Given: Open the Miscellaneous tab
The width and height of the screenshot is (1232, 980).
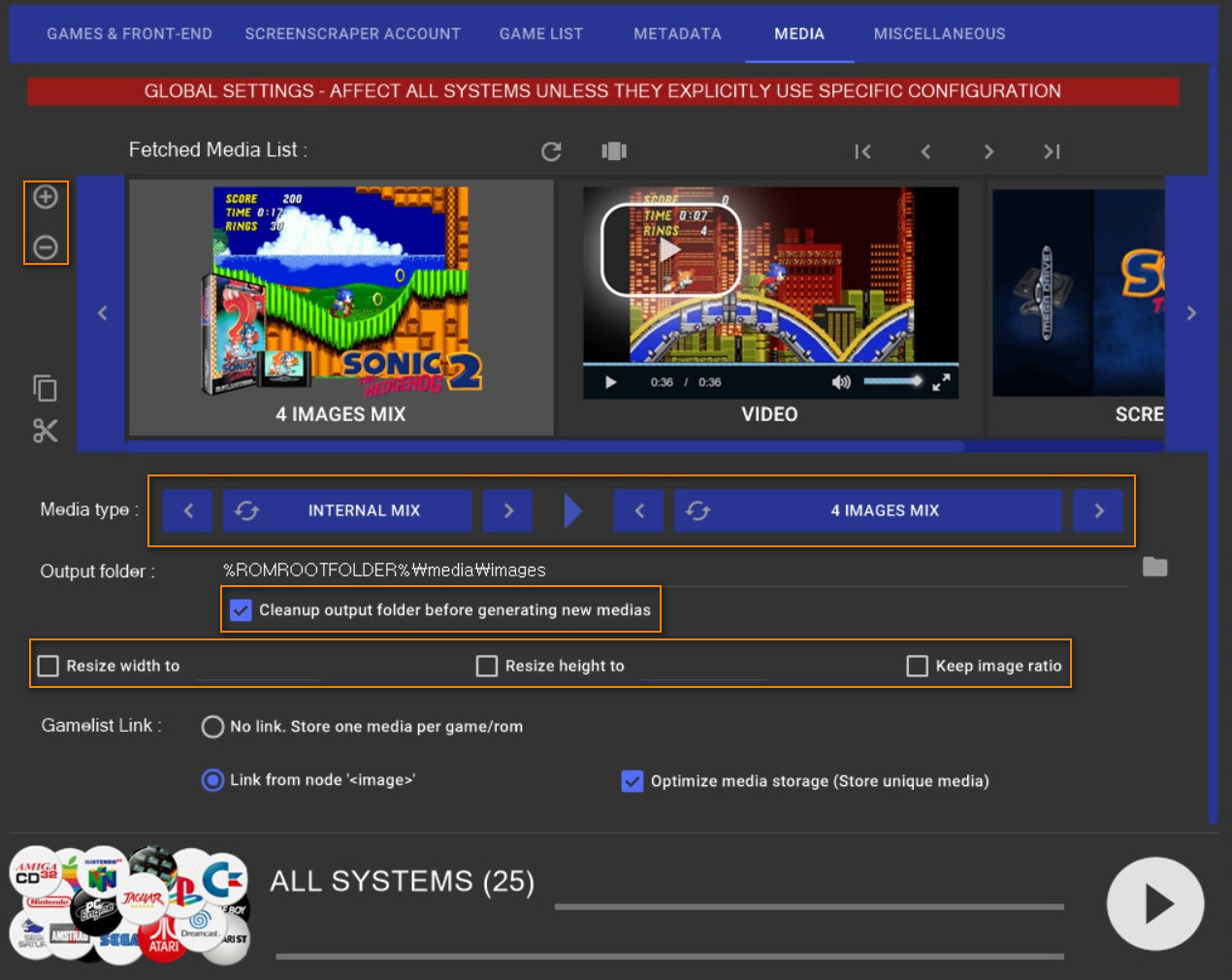Looking at the screenshot, I should 939,34.
